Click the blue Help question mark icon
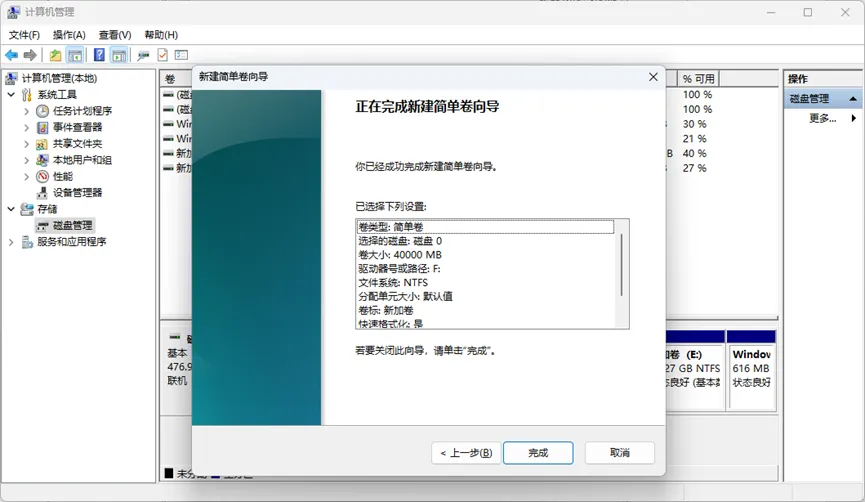Viewport: 865px width, 502px height. (99, 55)
